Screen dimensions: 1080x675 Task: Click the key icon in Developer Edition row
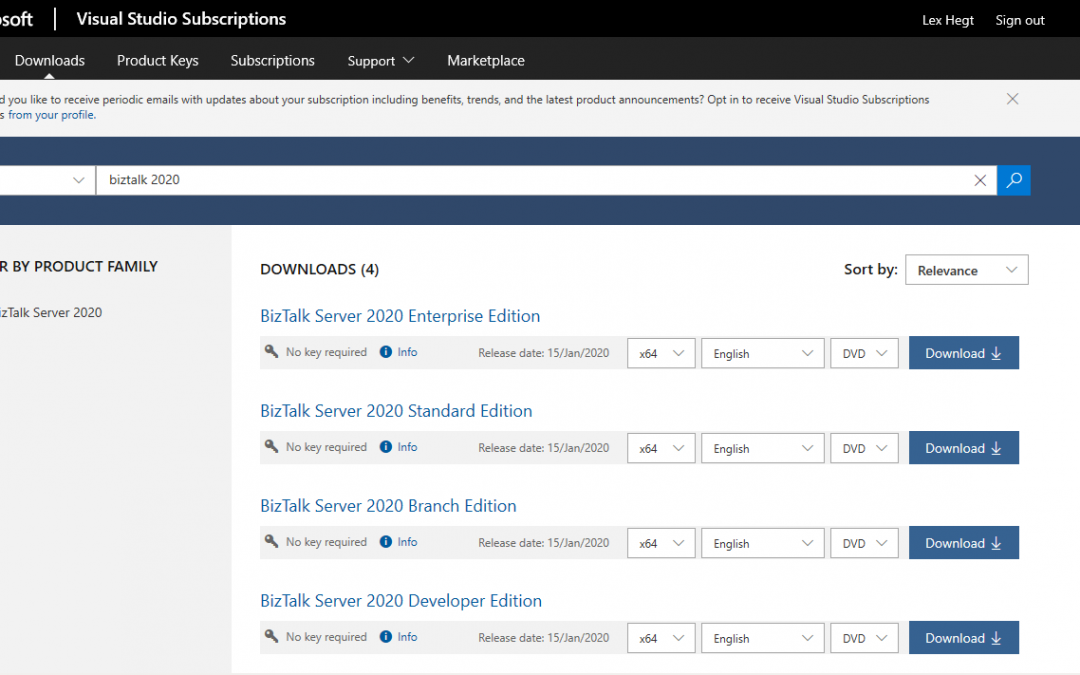click(271, 636)
